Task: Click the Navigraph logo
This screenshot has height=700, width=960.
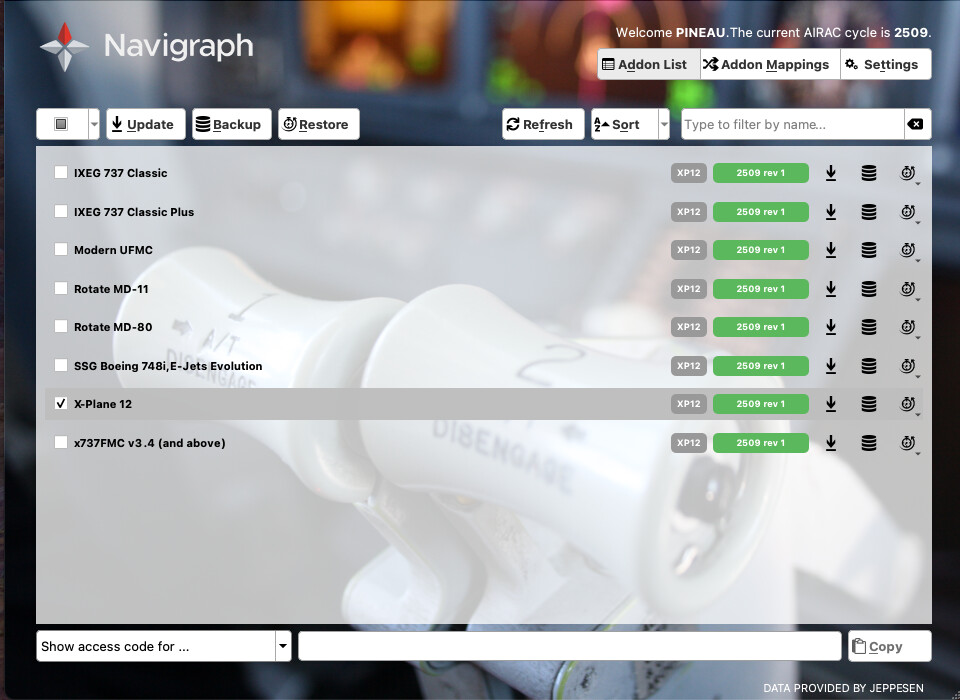Action: pos(147,47)
